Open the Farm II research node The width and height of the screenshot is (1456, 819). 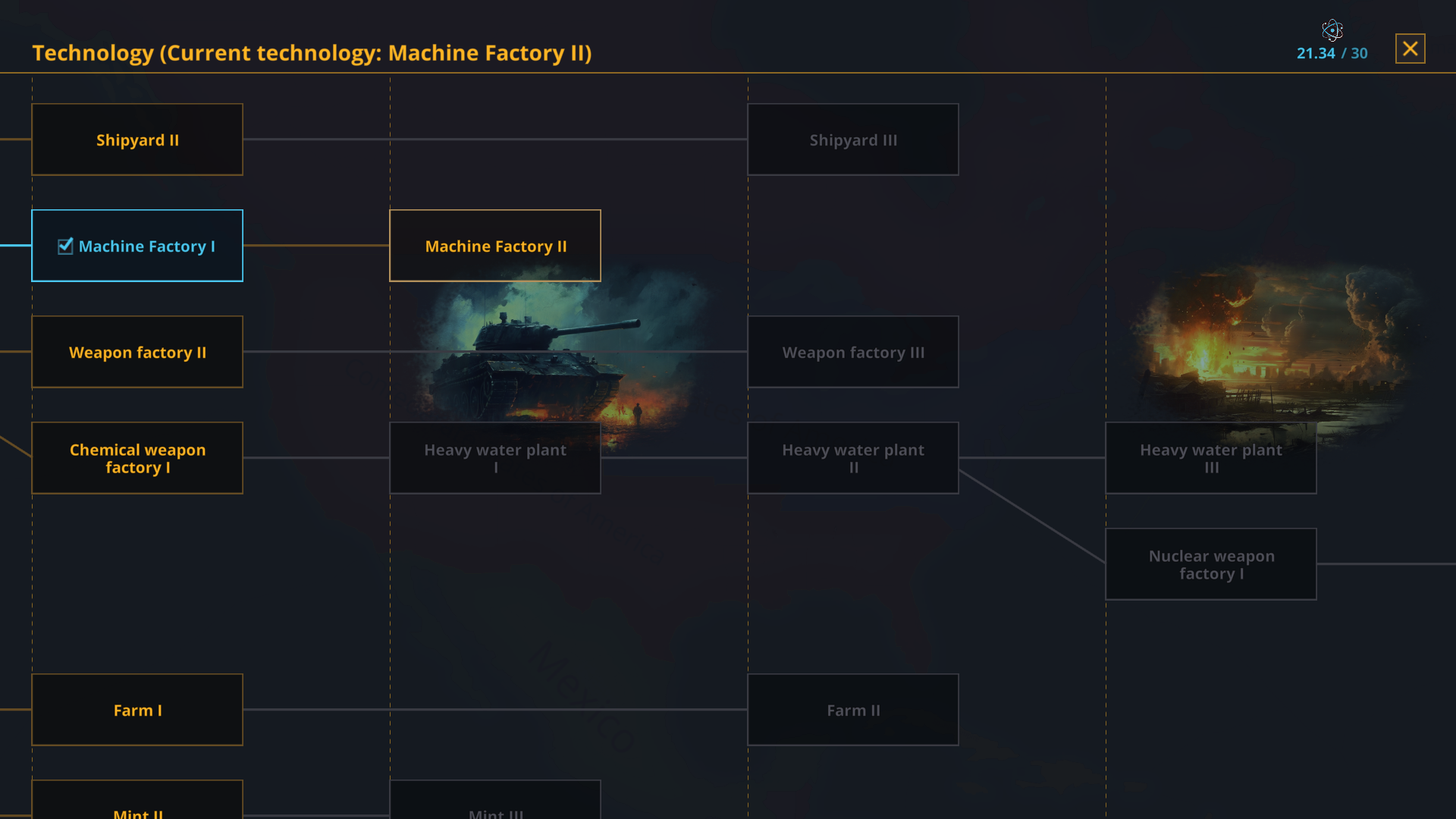tap(853, 710)
